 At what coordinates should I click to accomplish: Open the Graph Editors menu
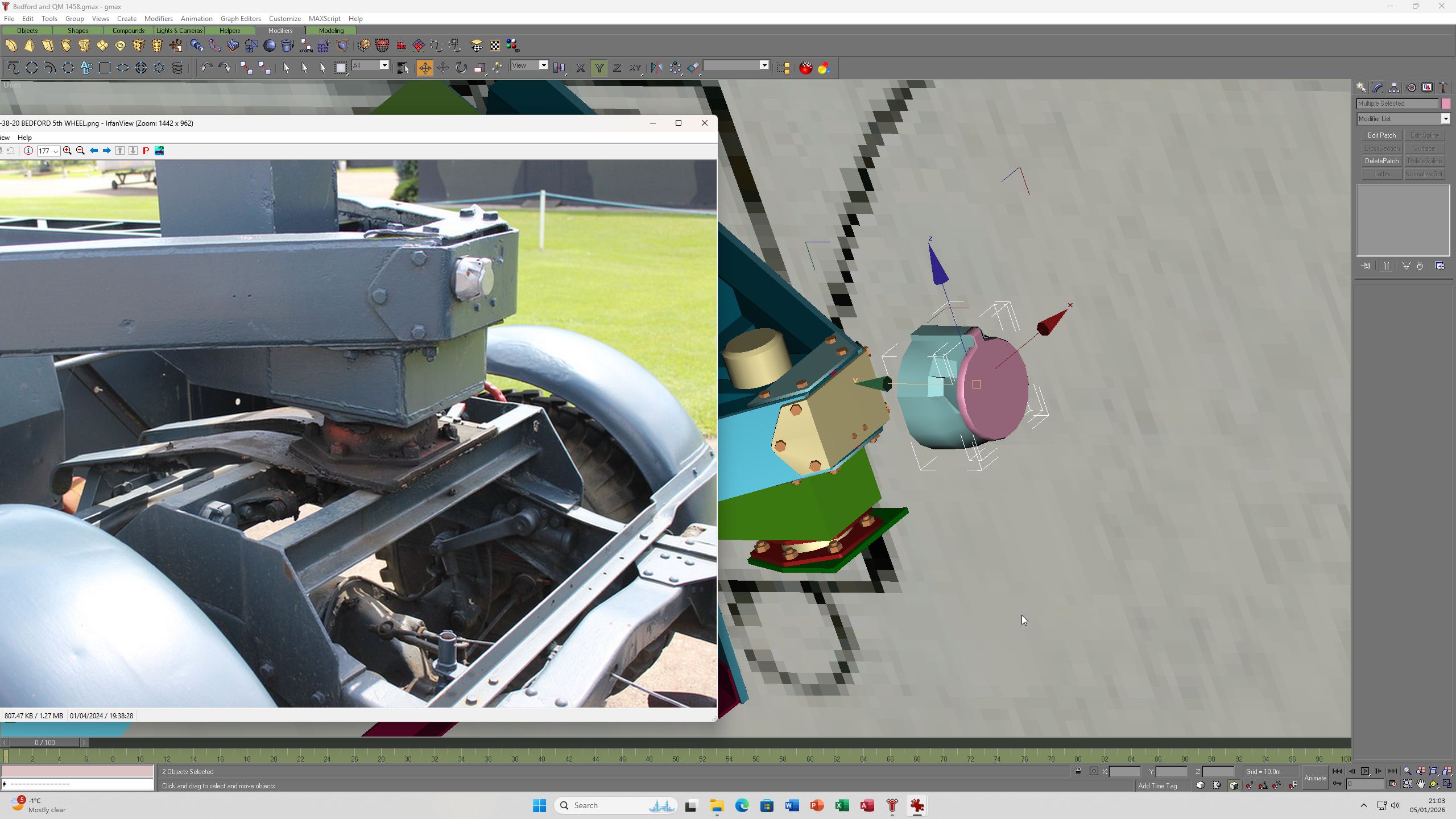pyautogui.click(x=241, y=19)
